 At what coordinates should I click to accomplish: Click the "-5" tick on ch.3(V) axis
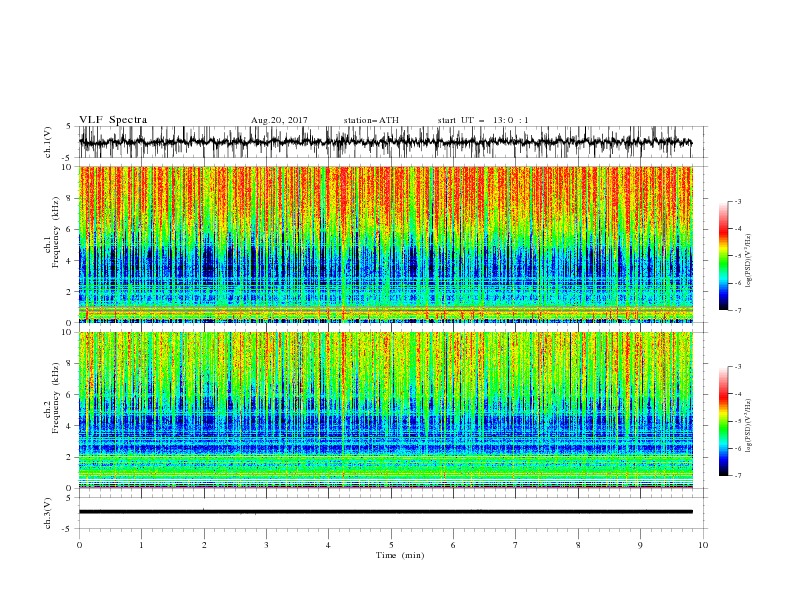68,529
